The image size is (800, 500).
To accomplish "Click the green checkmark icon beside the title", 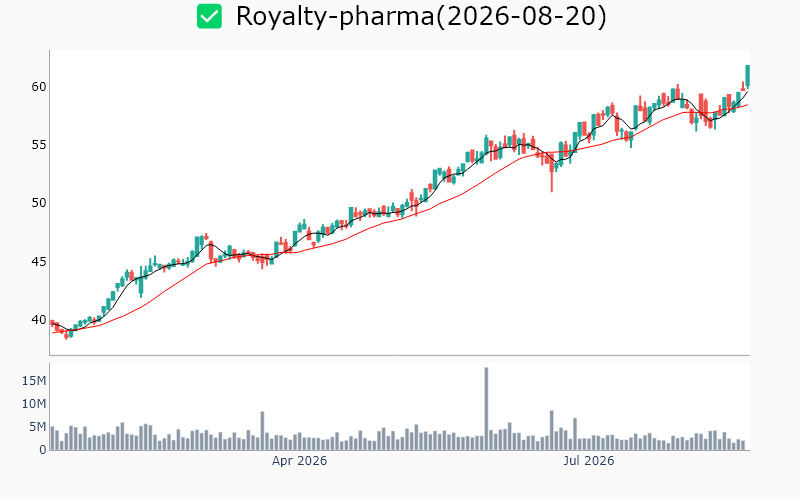I will 209,16.
